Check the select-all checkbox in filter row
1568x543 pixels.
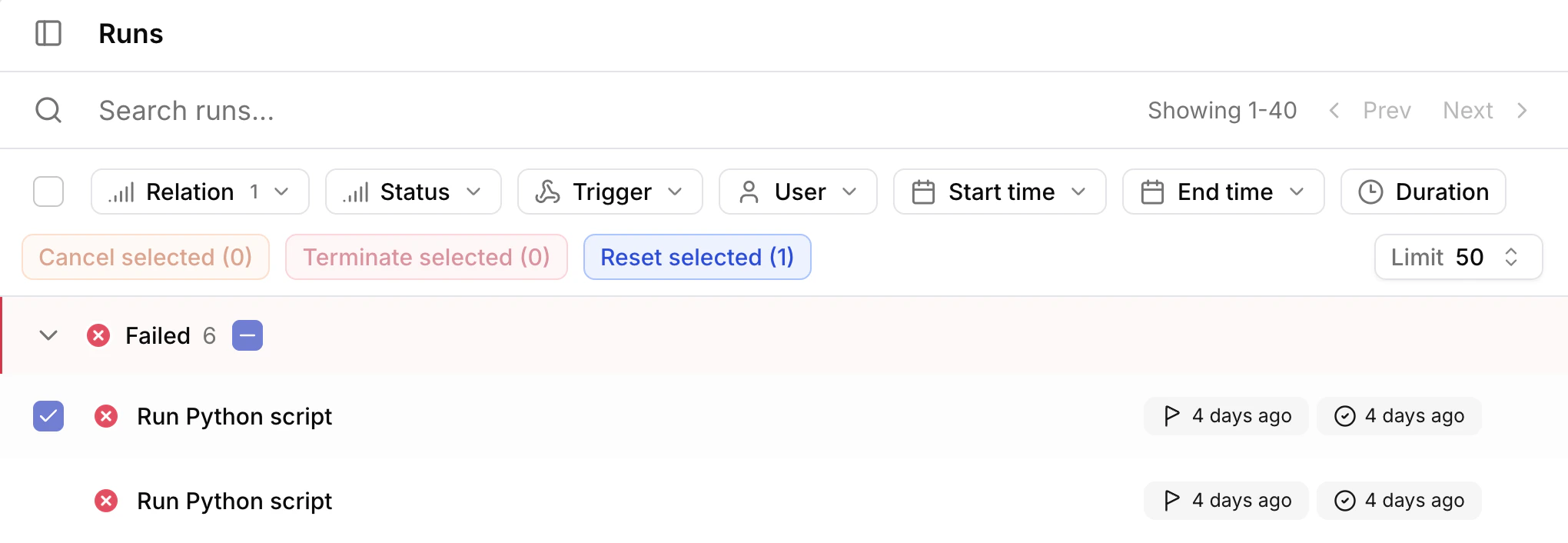(48, 192)
